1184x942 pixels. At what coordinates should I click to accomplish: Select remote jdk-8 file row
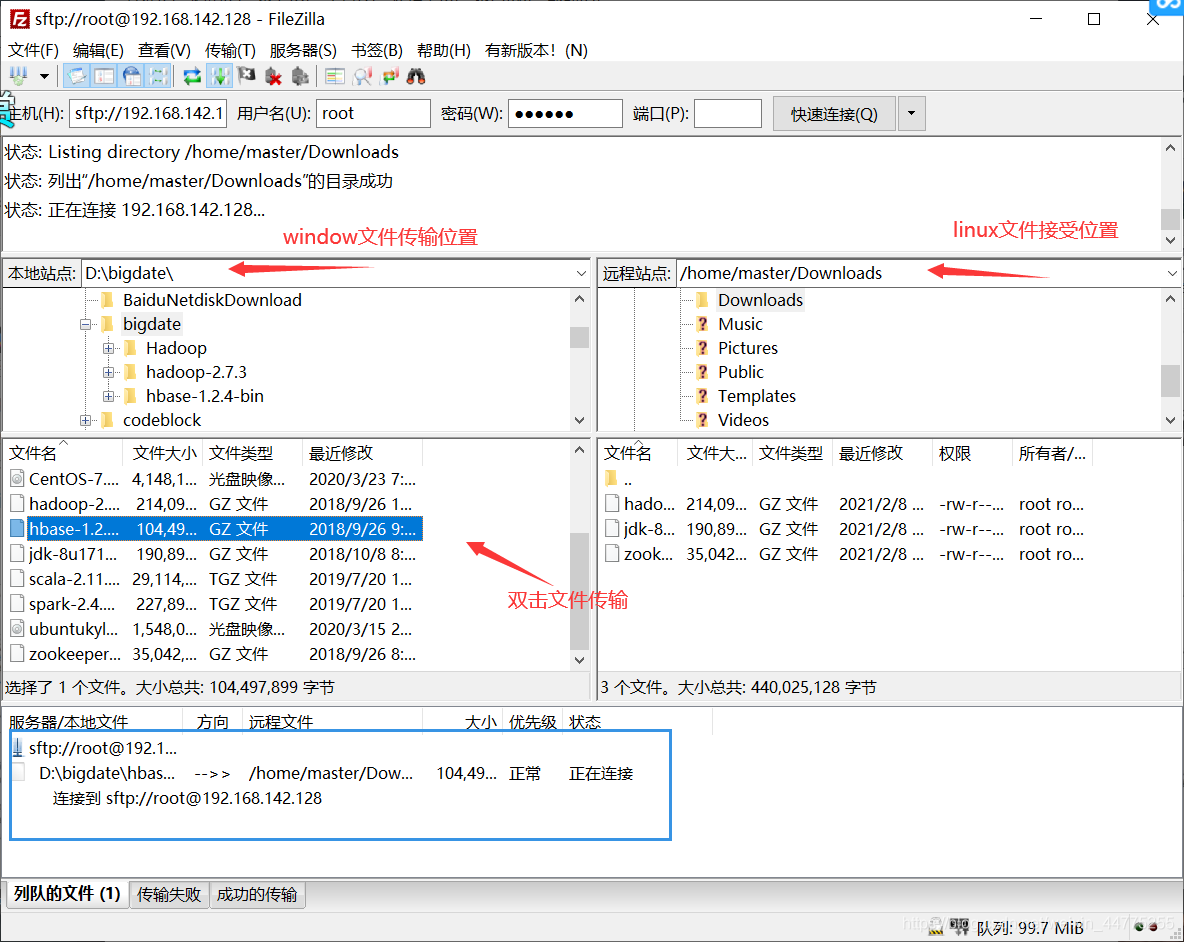846,529
